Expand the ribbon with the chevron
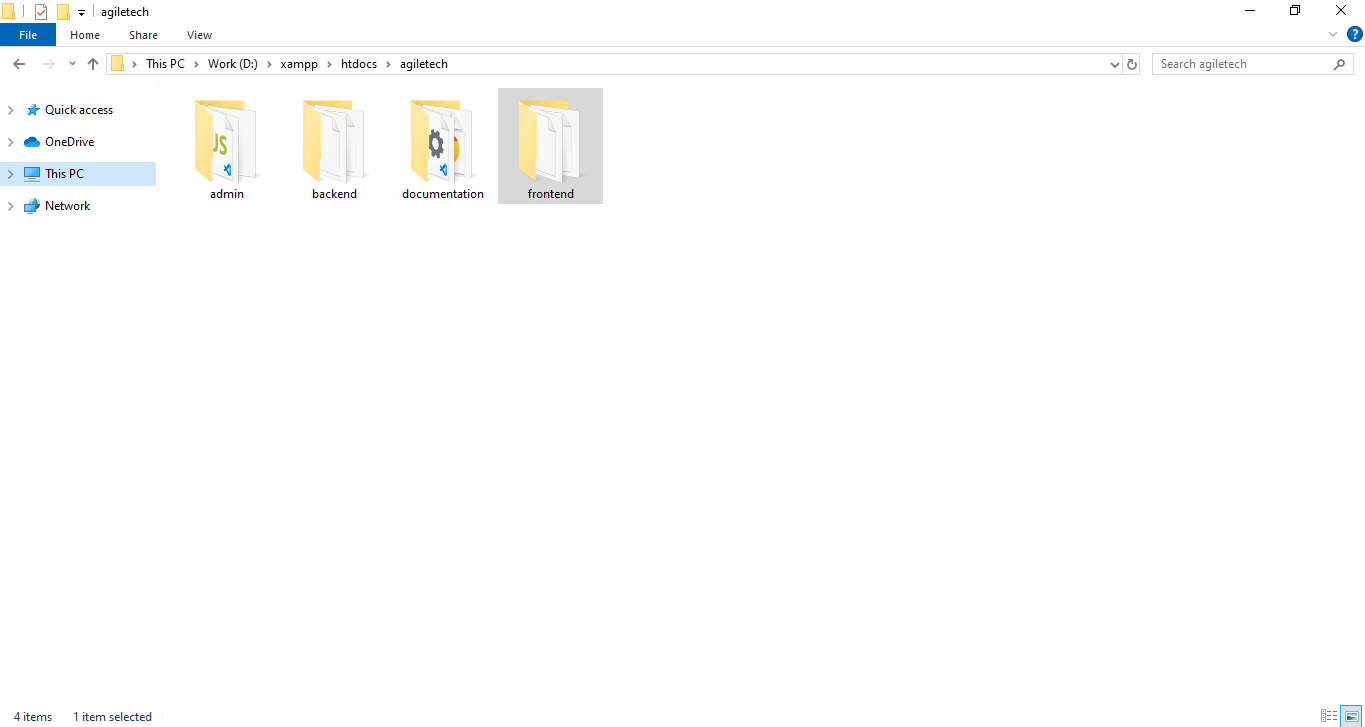Viewport: 1365px width, 727px height. coord(1333,34)
